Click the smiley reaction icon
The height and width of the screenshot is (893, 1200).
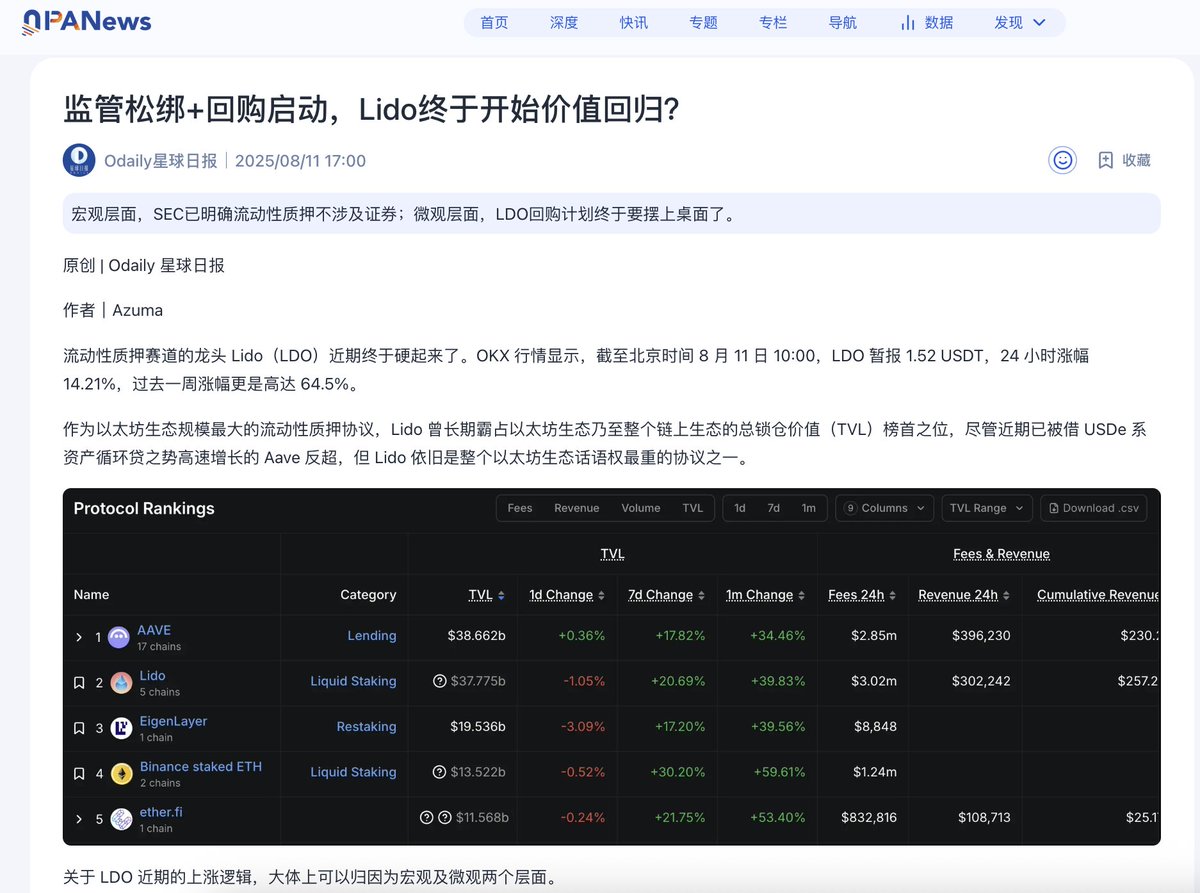click(1062, 160)
